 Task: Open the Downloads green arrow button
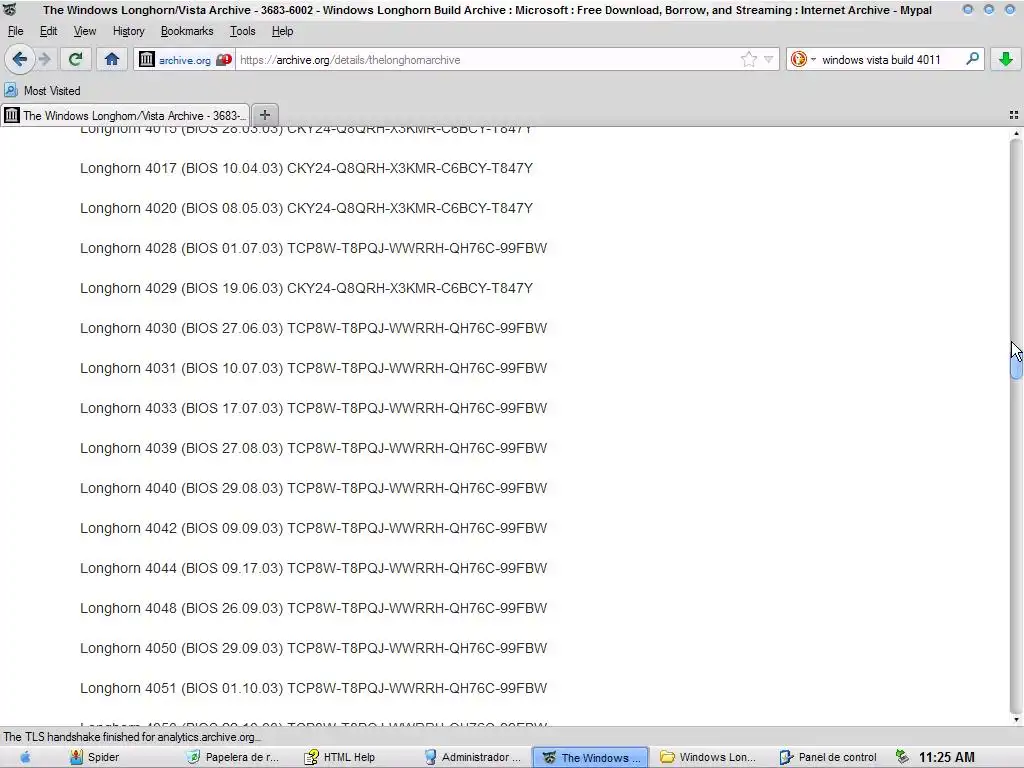[1006, 59]
